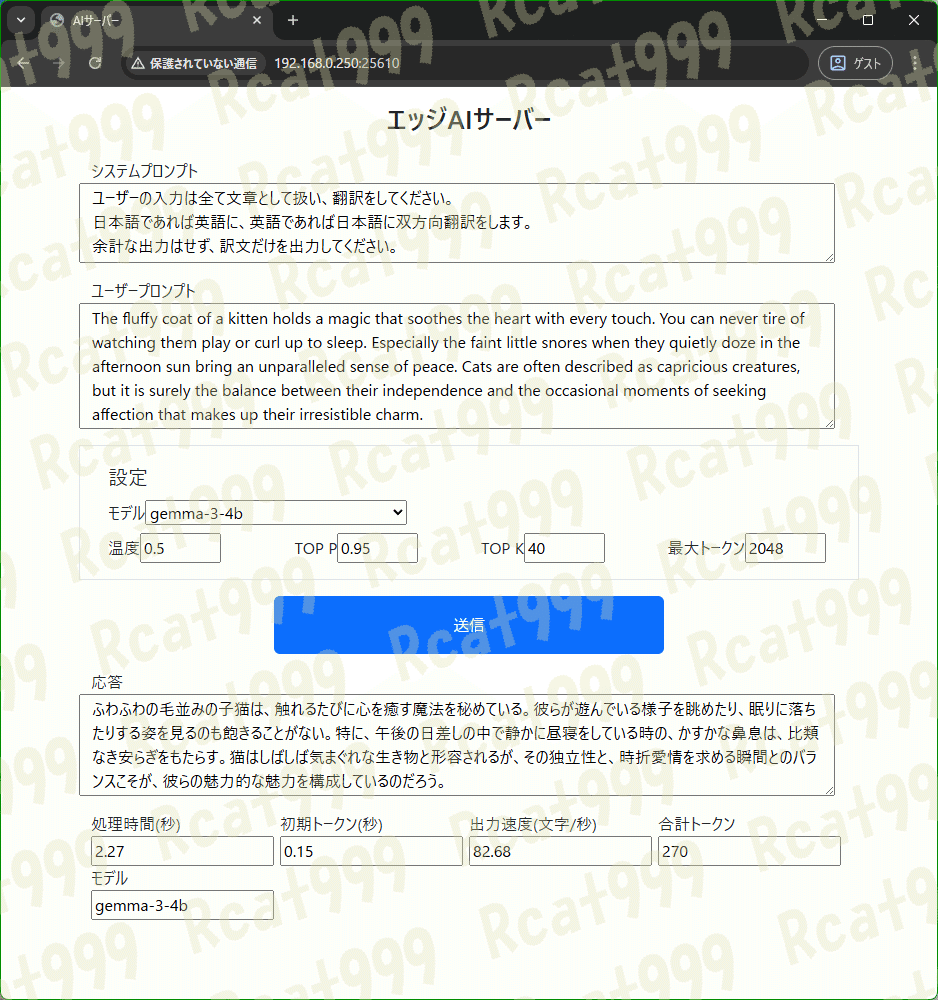Open a new browser tab
This screenshot has height=1000, width=938.
point(291,20)
